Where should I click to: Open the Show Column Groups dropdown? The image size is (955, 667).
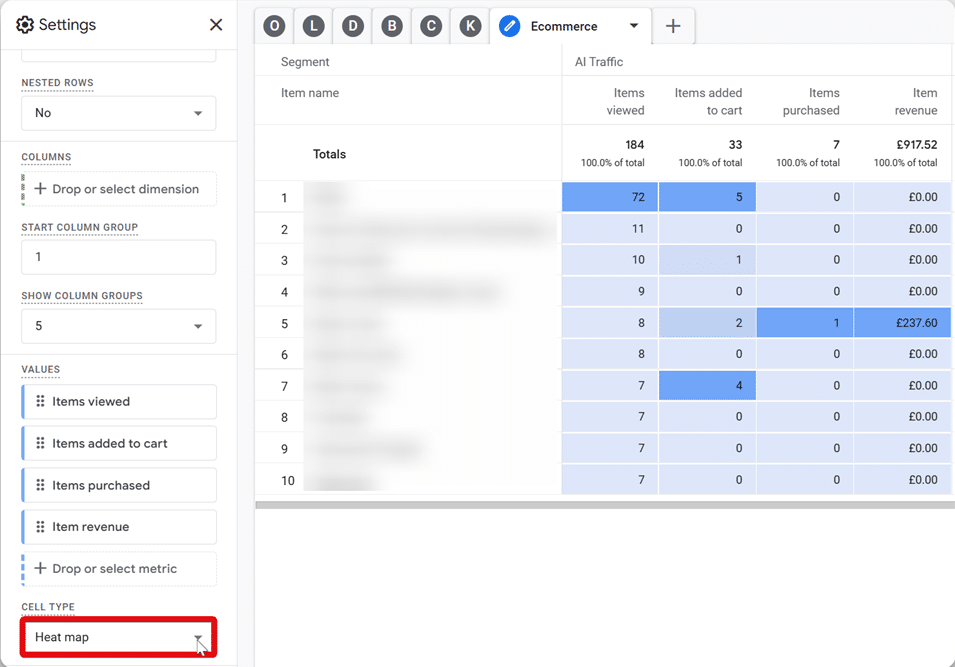(119, 326)
